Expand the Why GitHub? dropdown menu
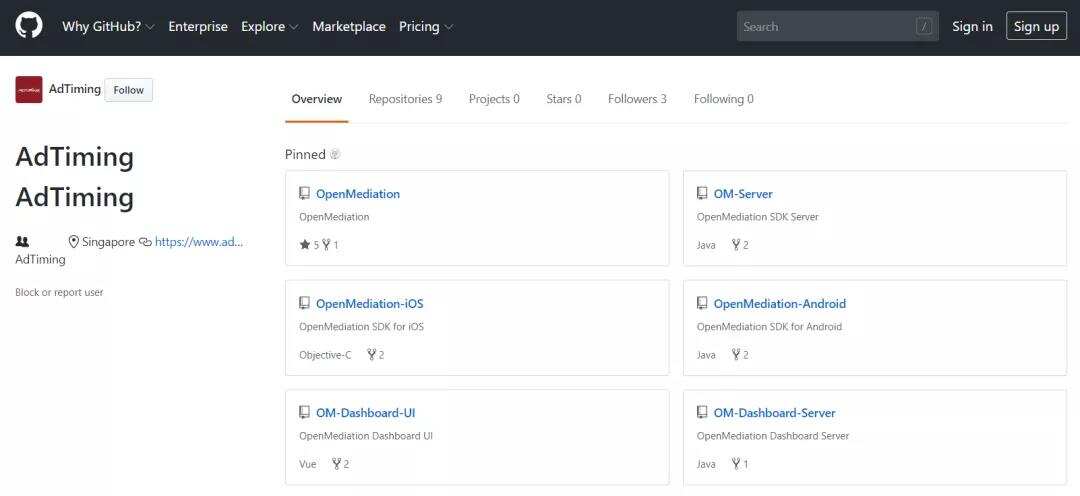This screenshot has height=496, width=1080. (x=108, y=27)
